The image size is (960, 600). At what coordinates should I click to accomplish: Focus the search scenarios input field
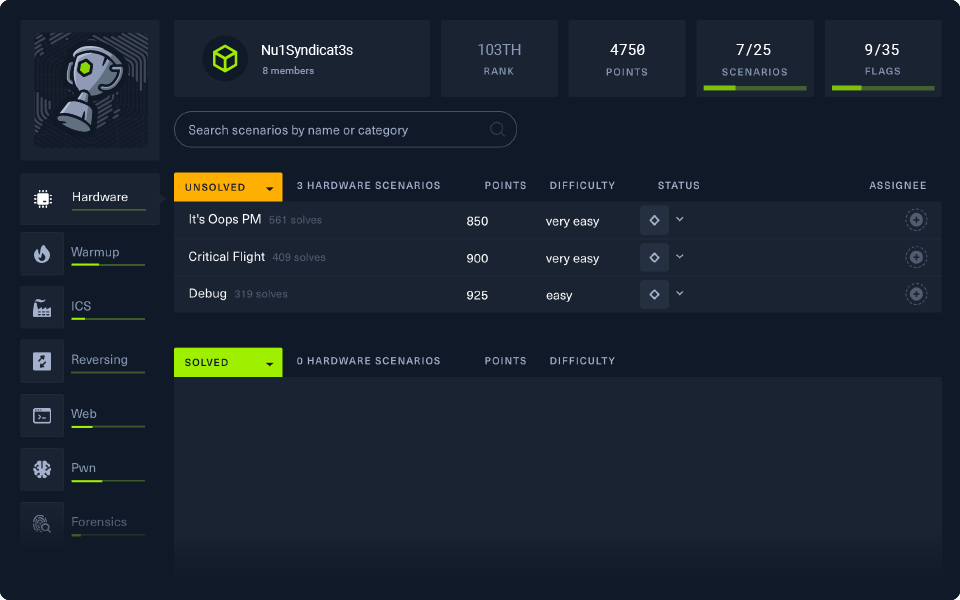(345, 129)
